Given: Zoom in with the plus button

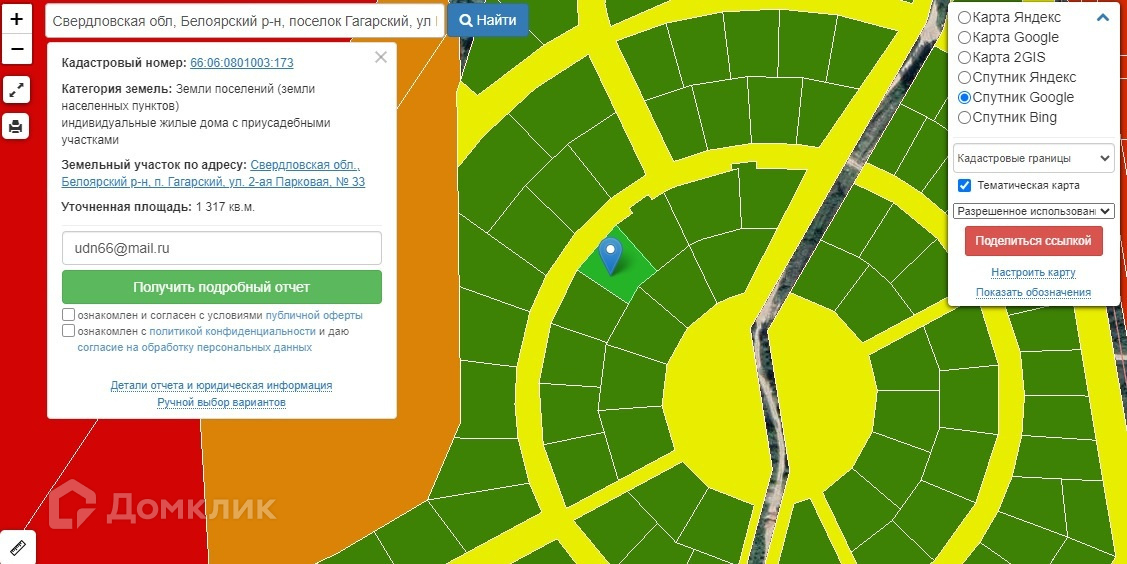Looking at the screenshot, I should 17,19.
